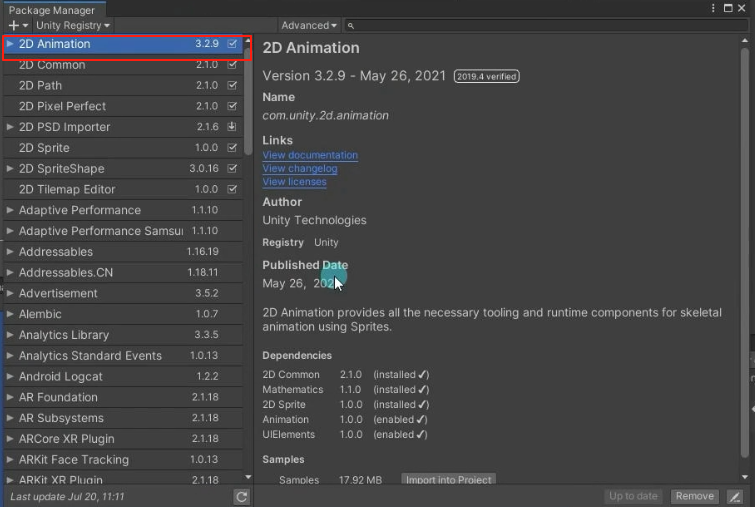Open View licenses link
Image resolution: width=755 pixels, height=507 pixels.
294,182
